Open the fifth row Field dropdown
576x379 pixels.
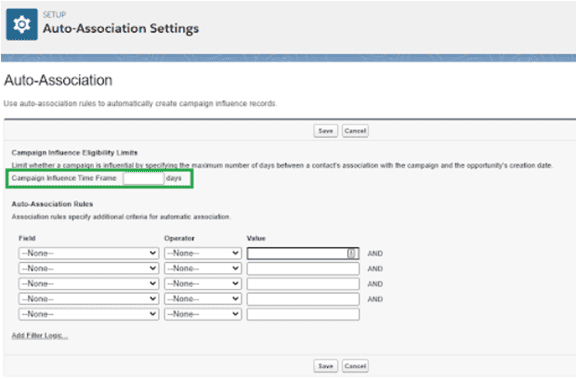tap(89, 314)
